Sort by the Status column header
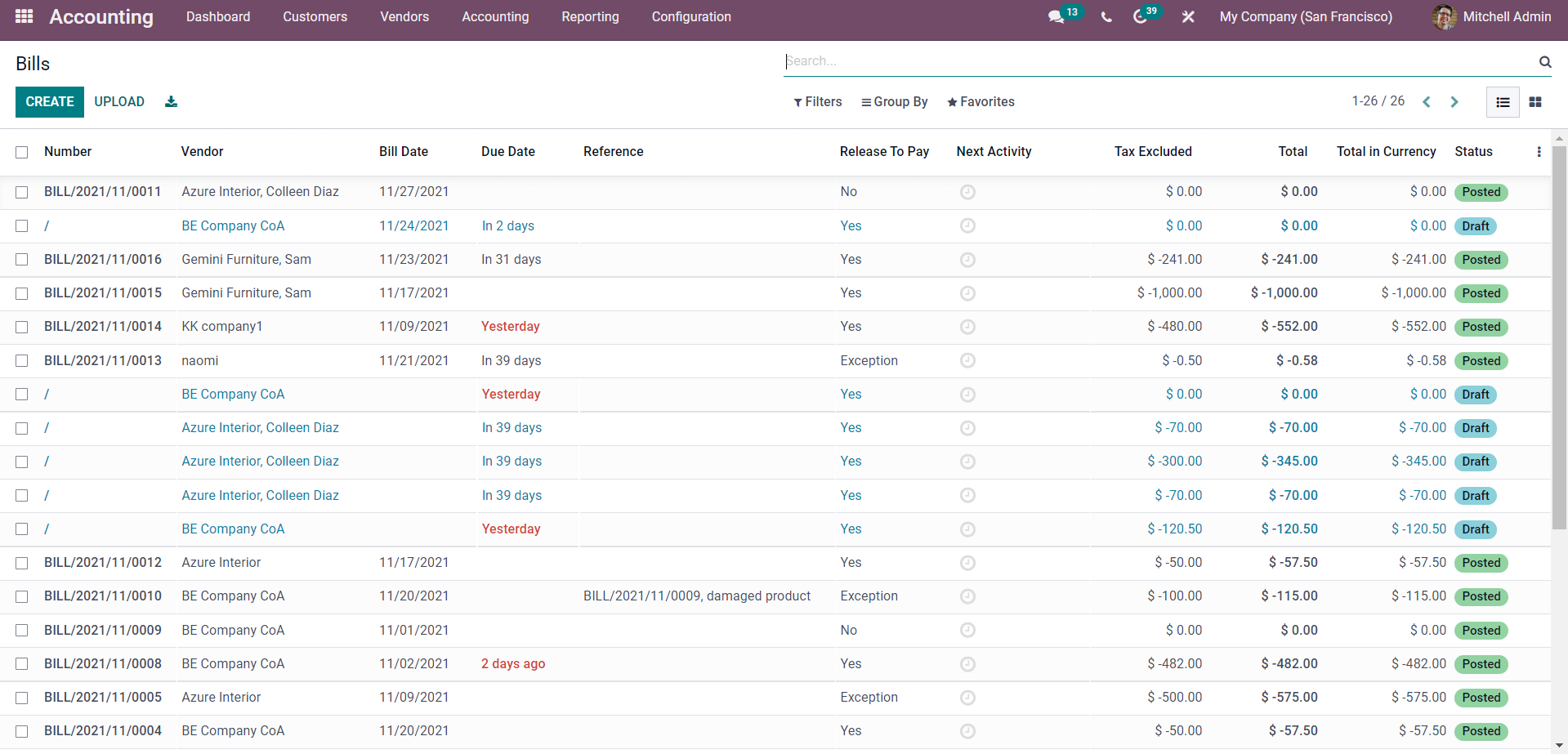Viewport: 1568px width, 754px height. coord(1473,152)
